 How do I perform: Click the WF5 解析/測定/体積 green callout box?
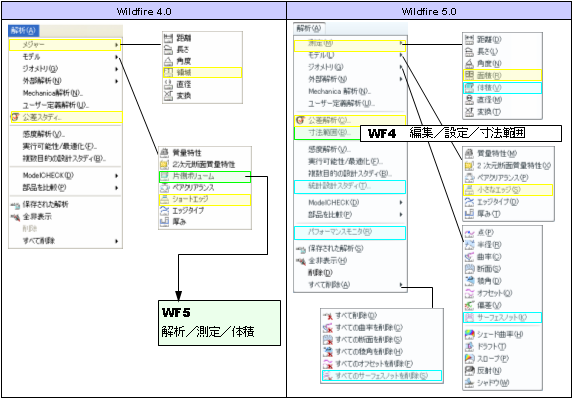pos(219,323)
